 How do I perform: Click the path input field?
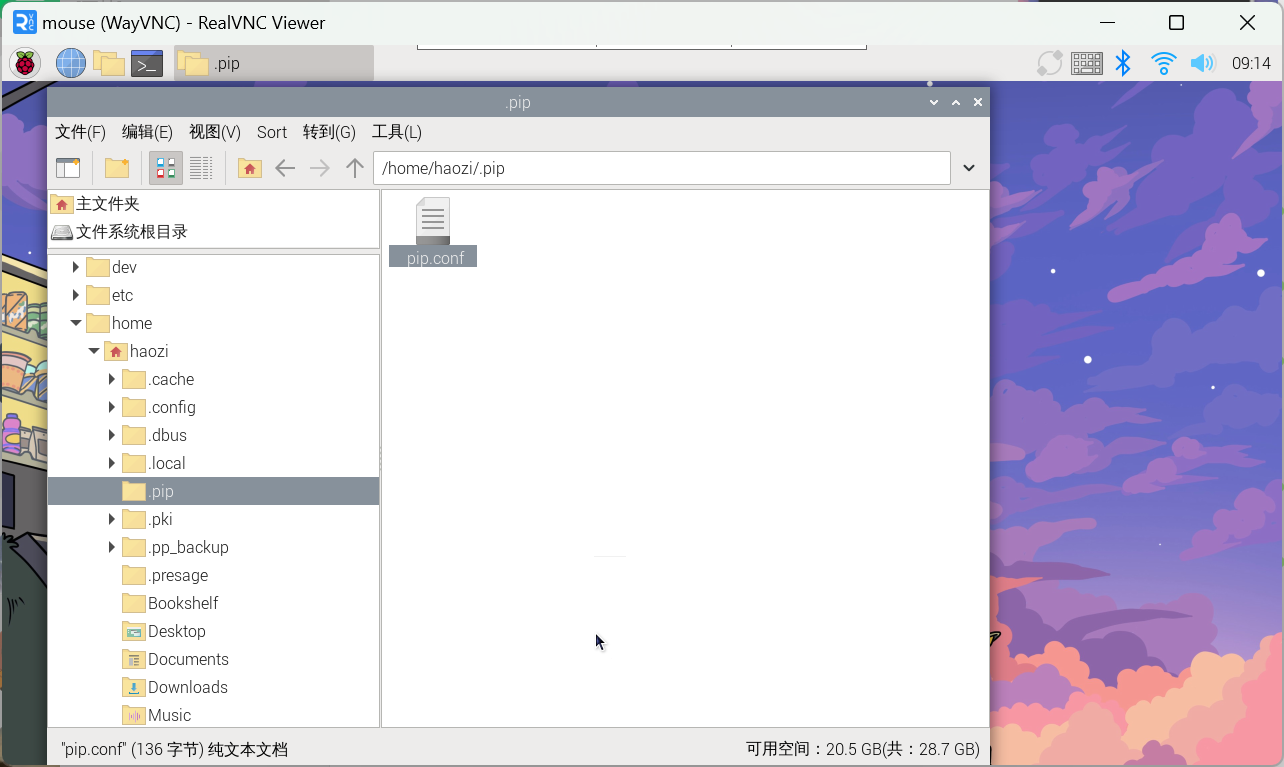pos(660,168)
